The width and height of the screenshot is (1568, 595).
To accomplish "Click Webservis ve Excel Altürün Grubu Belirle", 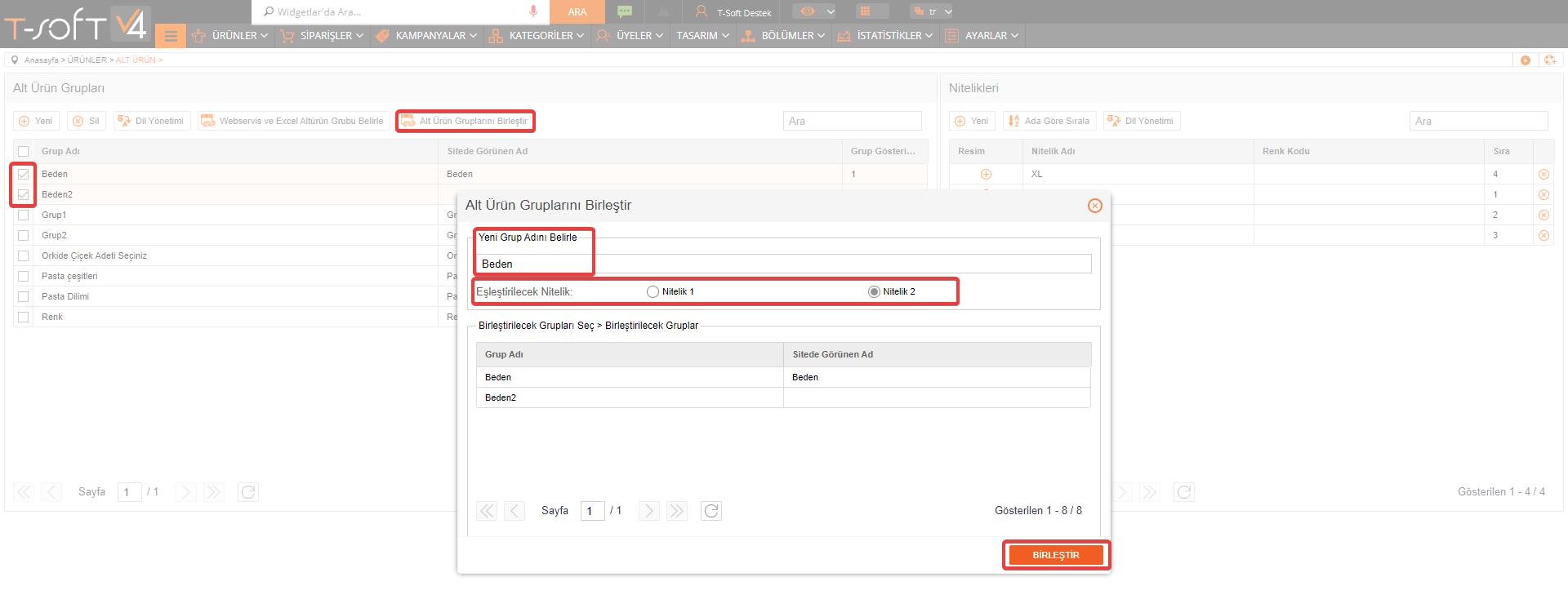I will pos(293,121).
